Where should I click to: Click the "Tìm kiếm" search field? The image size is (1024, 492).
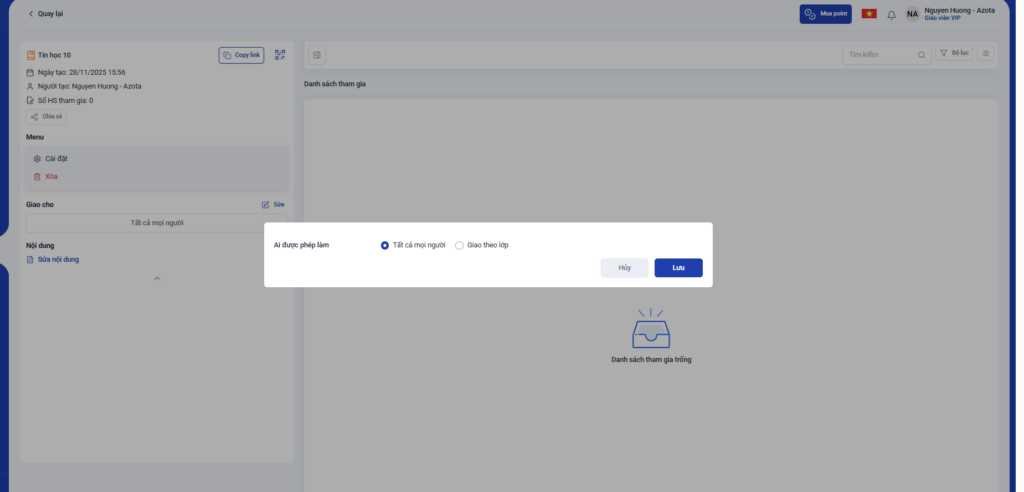coord(878,55)
